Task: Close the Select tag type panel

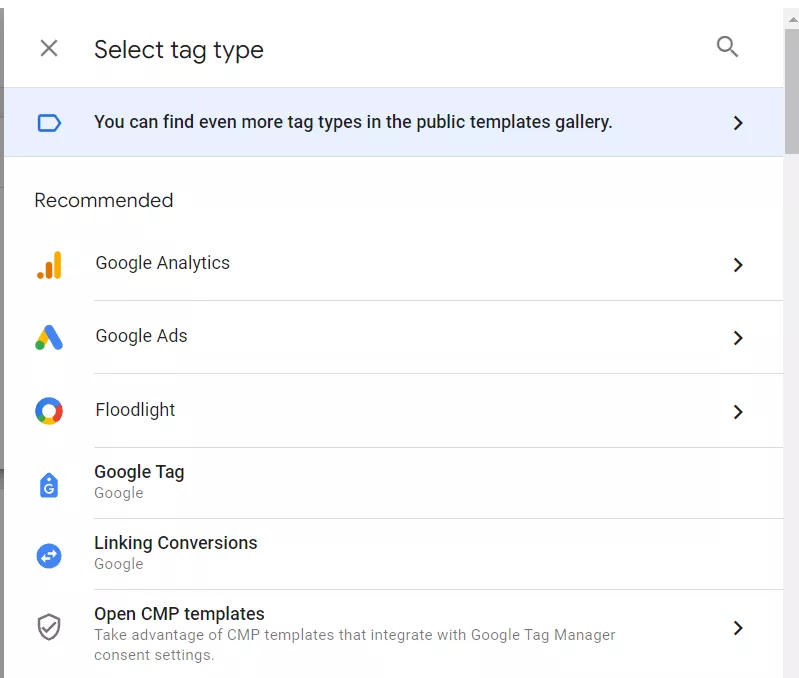Action: point(49,48)
